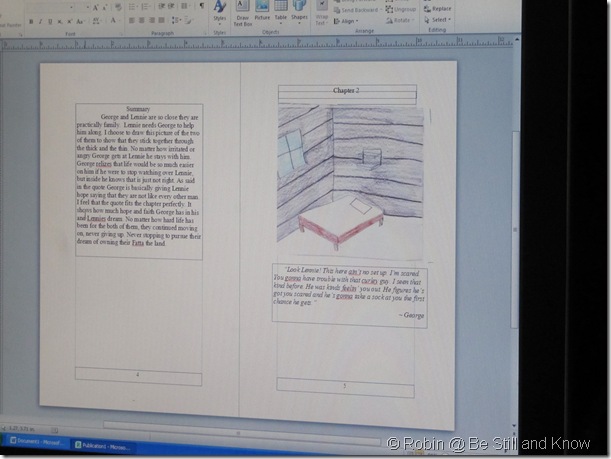Apply superscript formatting

[x=69, y=22]
